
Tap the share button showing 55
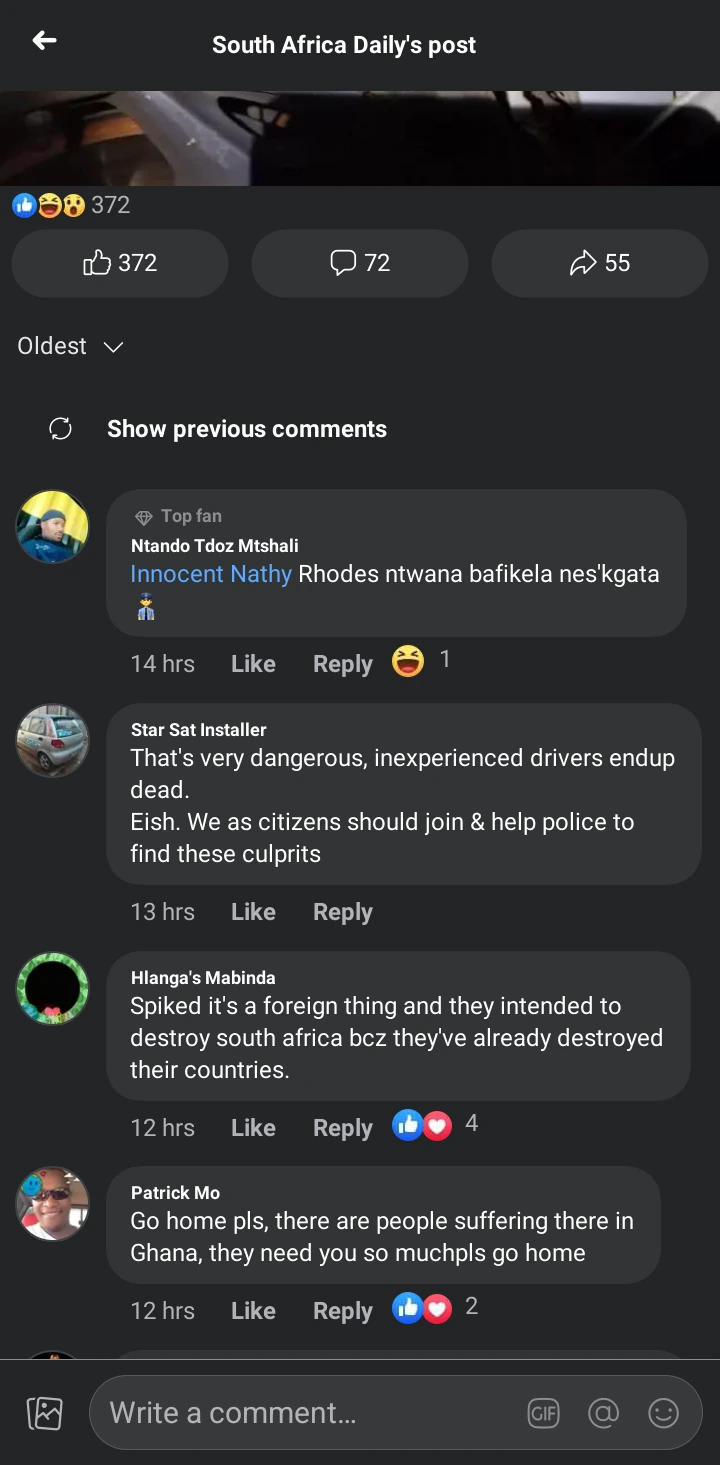[x=600, y=263]
